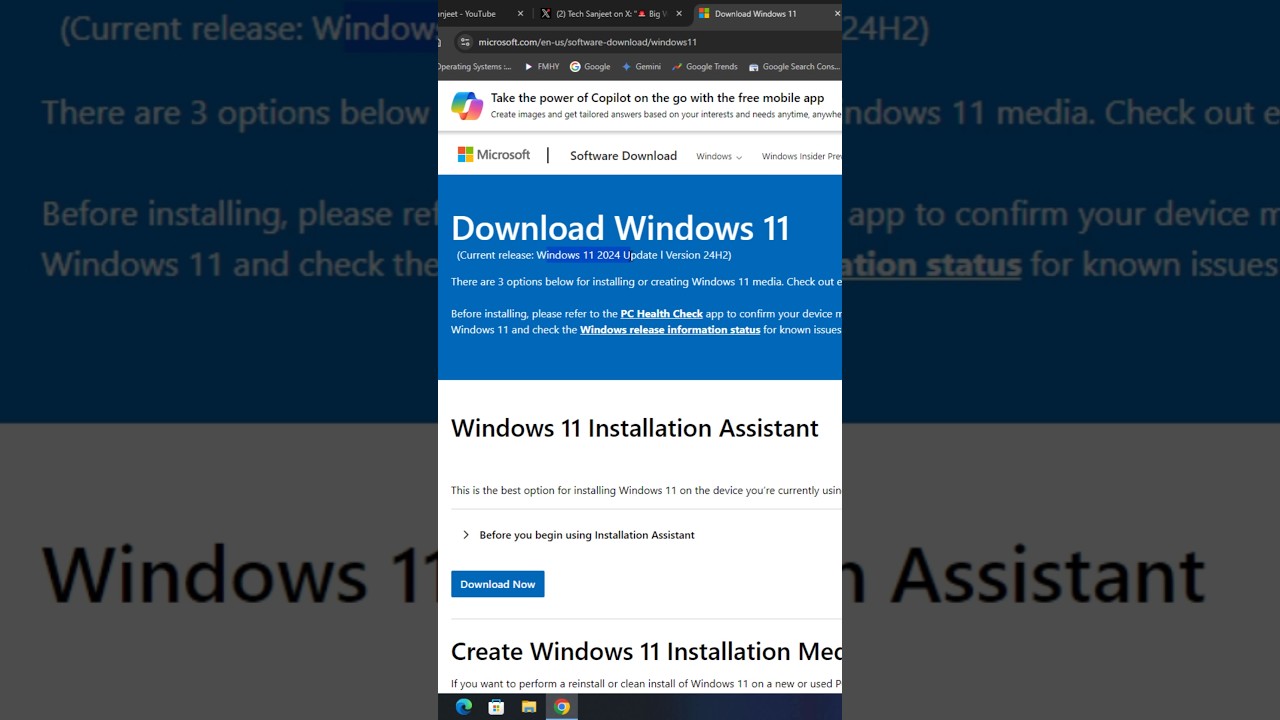Click the Download Now button

point(497,584)
